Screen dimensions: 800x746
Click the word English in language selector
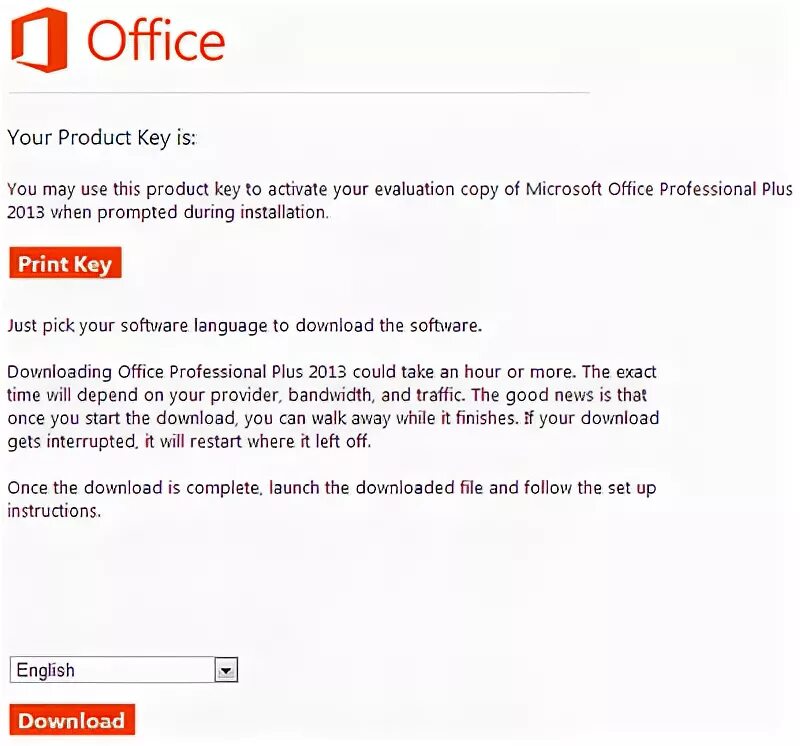pos(46,670)
